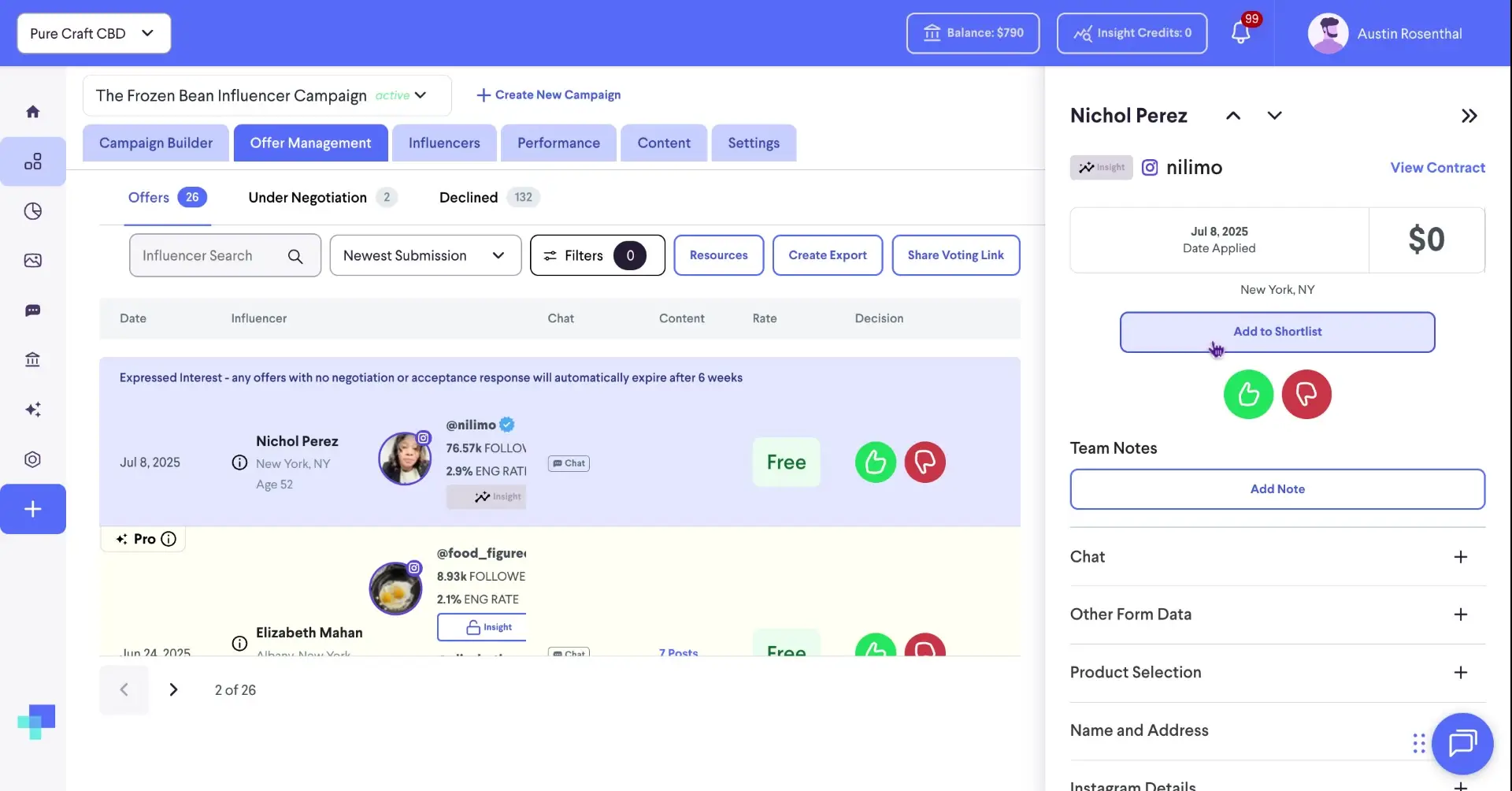Screen dimensions: 1512x791
Task: Thumbs-up the @nilimo offer row decision
Action: coord(875,462)
